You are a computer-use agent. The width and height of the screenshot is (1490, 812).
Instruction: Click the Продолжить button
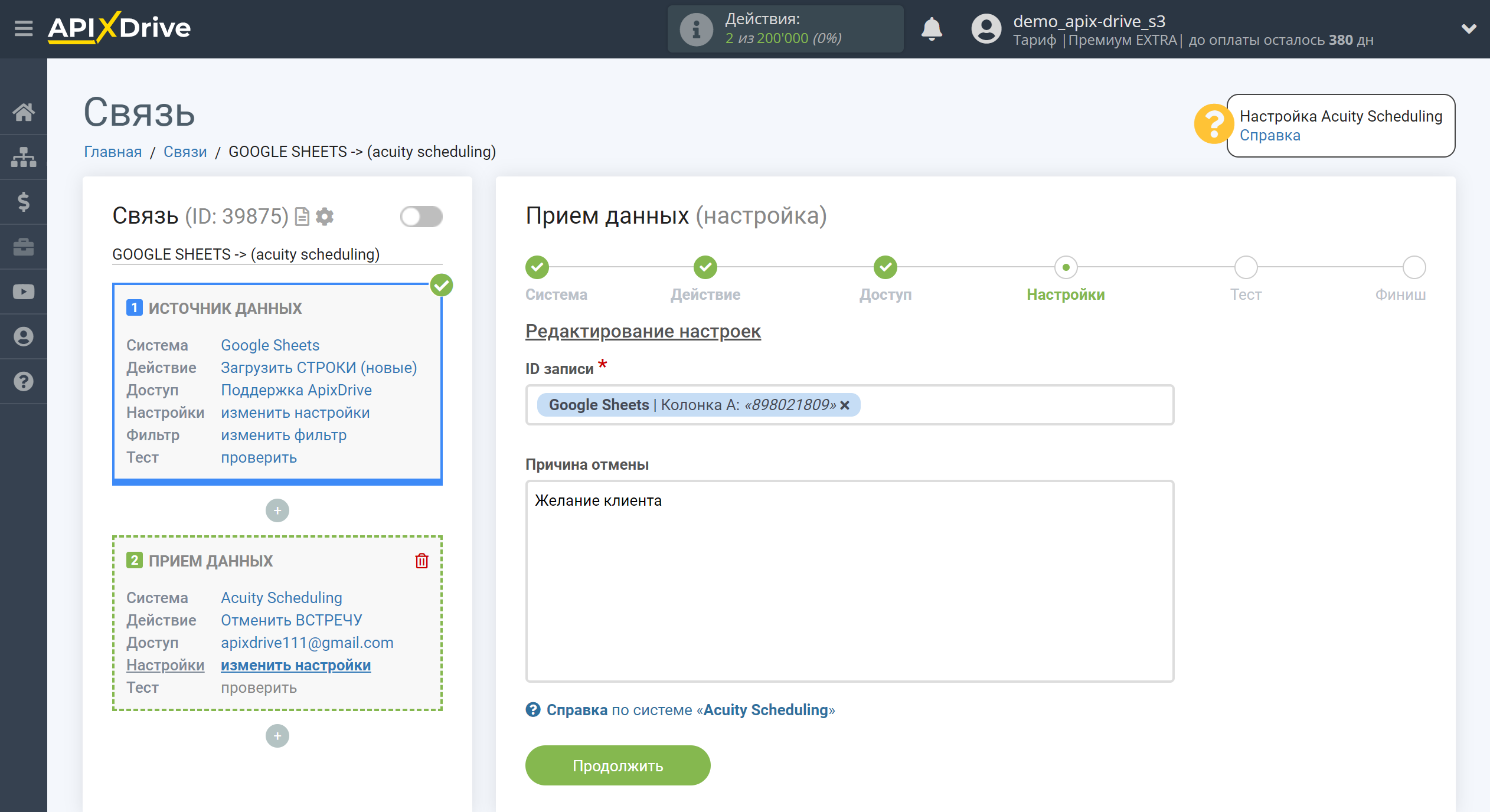[x=617, y=765]
